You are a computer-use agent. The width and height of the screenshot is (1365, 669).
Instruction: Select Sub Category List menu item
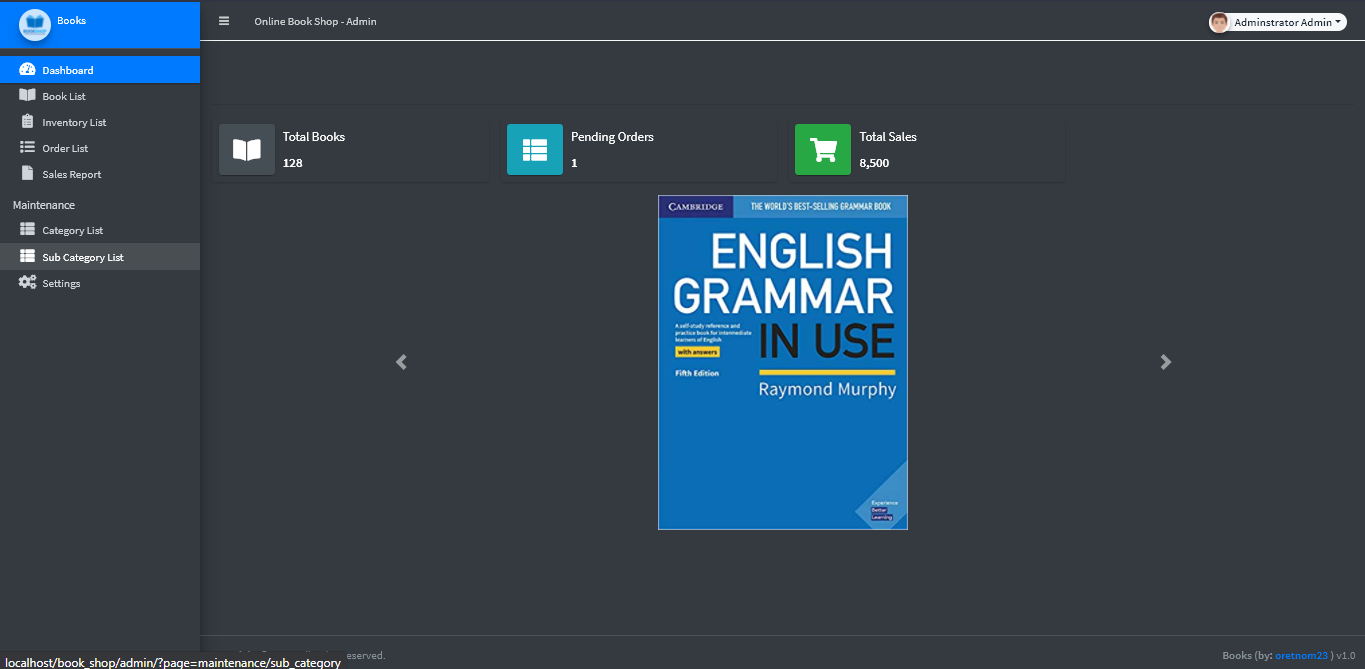coord(100,257)
